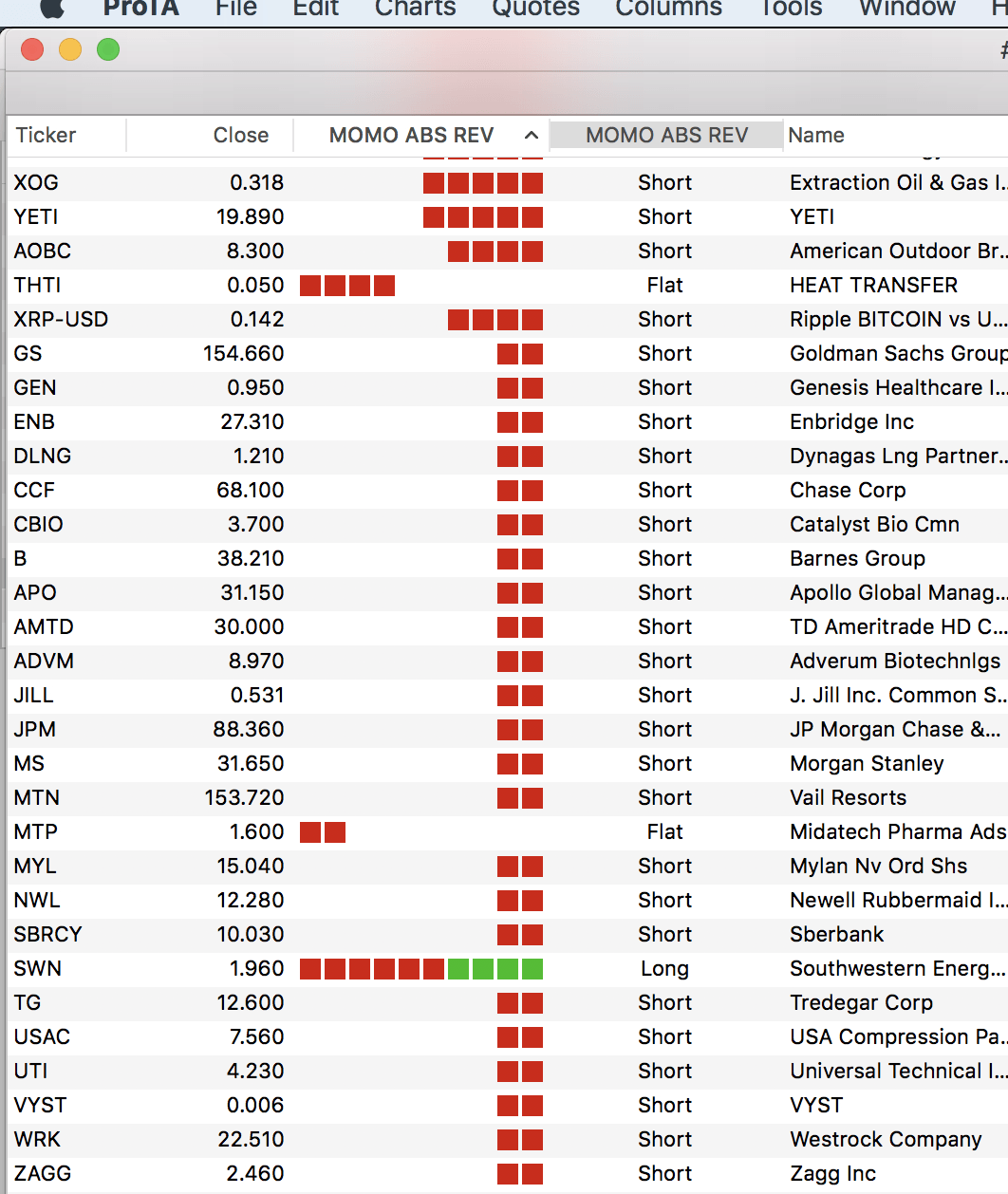The height and width of the screenshot is (1194, 1008).
Task: Sort by the Ticker column header
Action: 46,135
